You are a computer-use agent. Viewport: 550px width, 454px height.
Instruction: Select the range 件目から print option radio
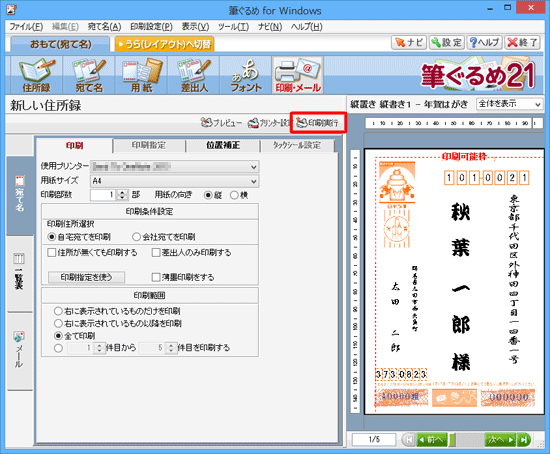point(59,348)
